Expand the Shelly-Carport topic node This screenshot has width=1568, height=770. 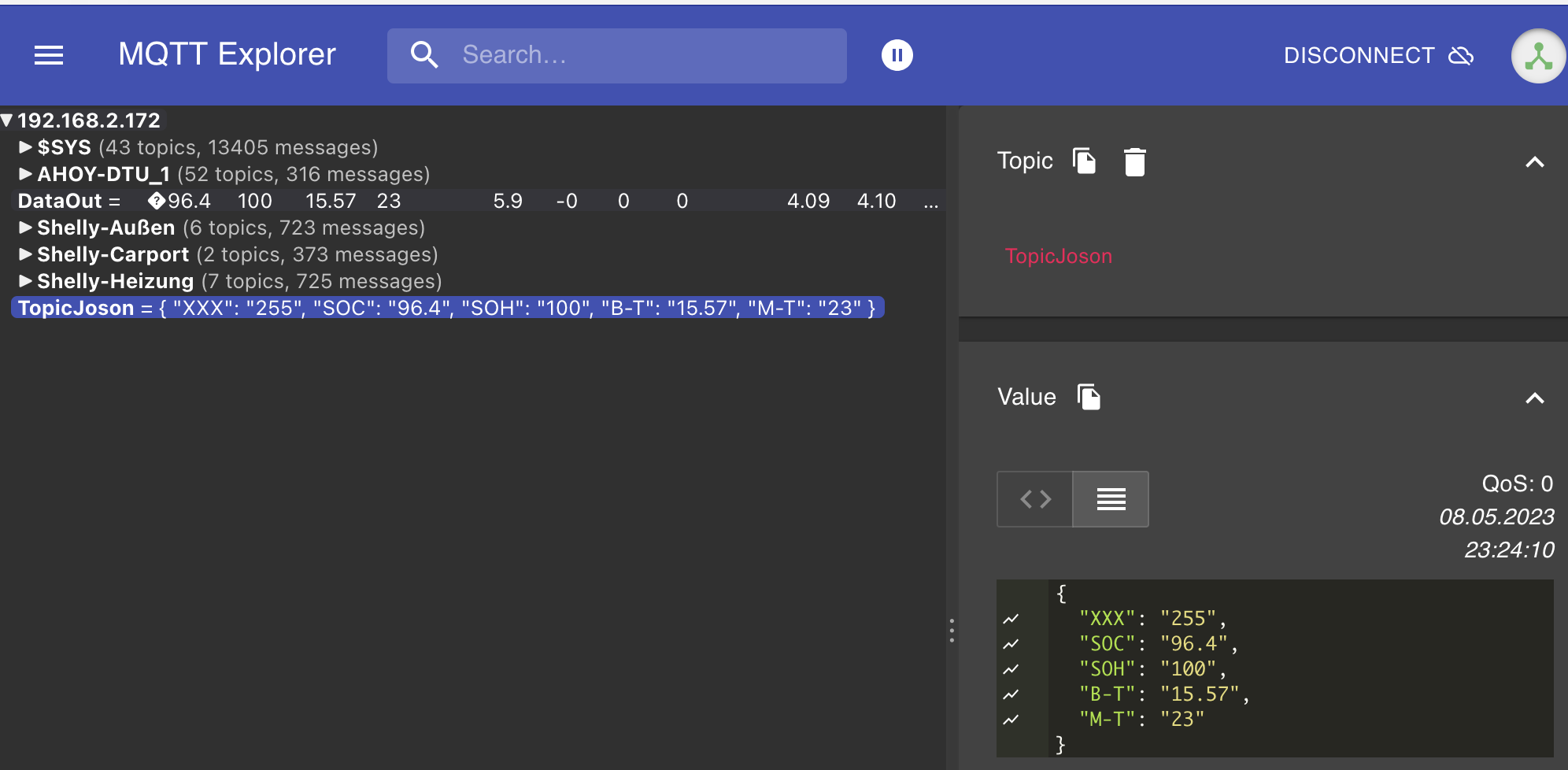click(25, 254)
